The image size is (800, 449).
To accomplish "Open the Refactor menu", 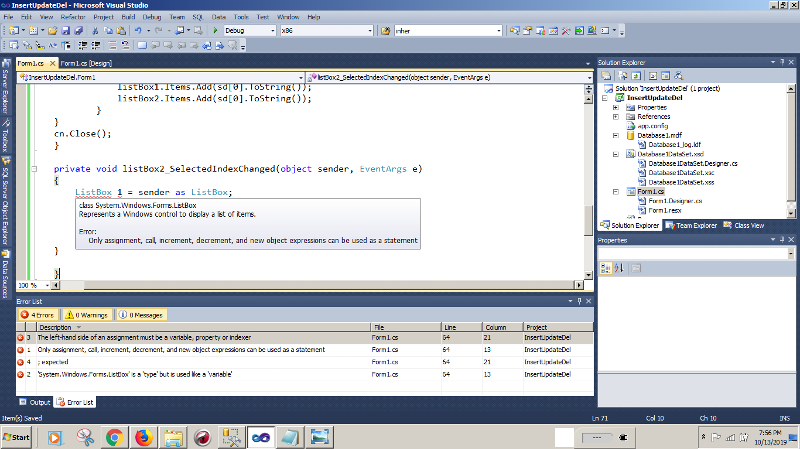I will [x=73, y=17].
